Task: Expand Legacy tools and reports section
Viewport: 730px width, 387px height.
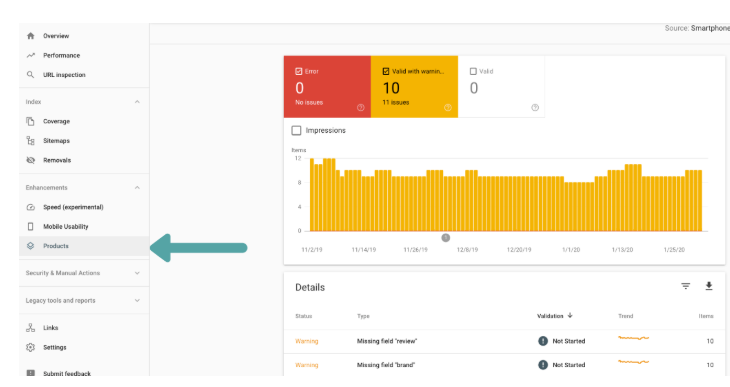Action: pos(137,300)
